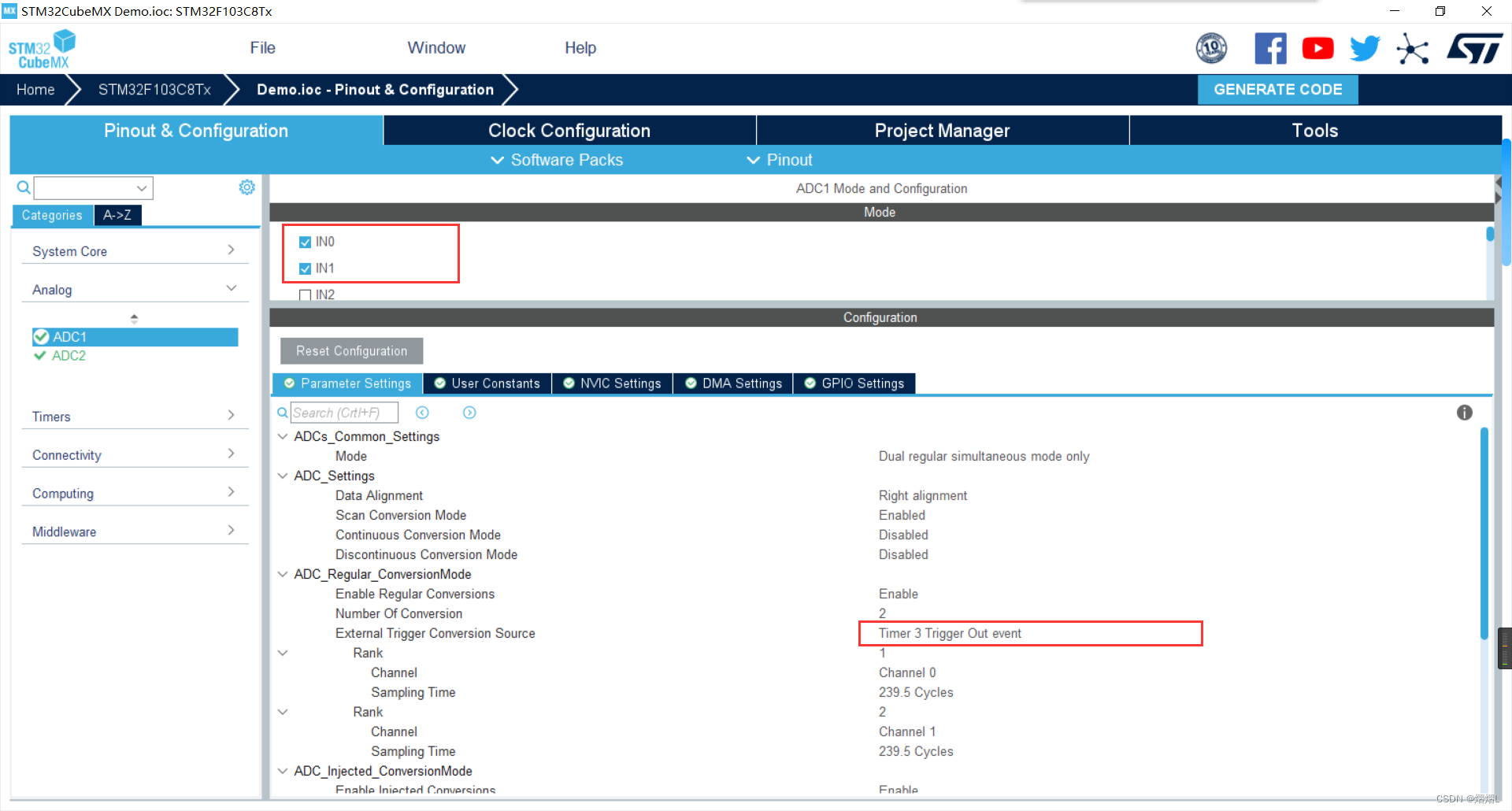Viewport: 1512px width, 811px height.
Task: Click the Dual regular simultaneous mode value
Action: [x=984, y=456]
